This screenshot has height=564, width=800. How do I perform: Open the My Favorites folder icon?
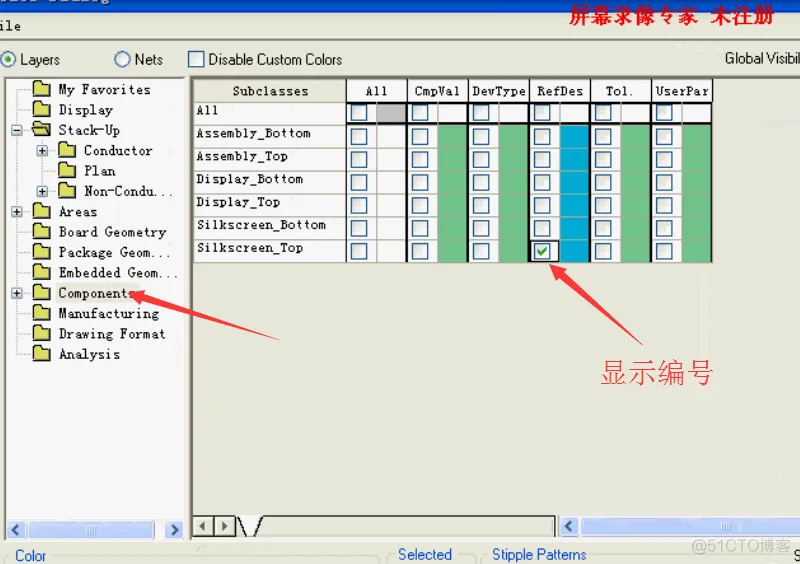(41, 89)
